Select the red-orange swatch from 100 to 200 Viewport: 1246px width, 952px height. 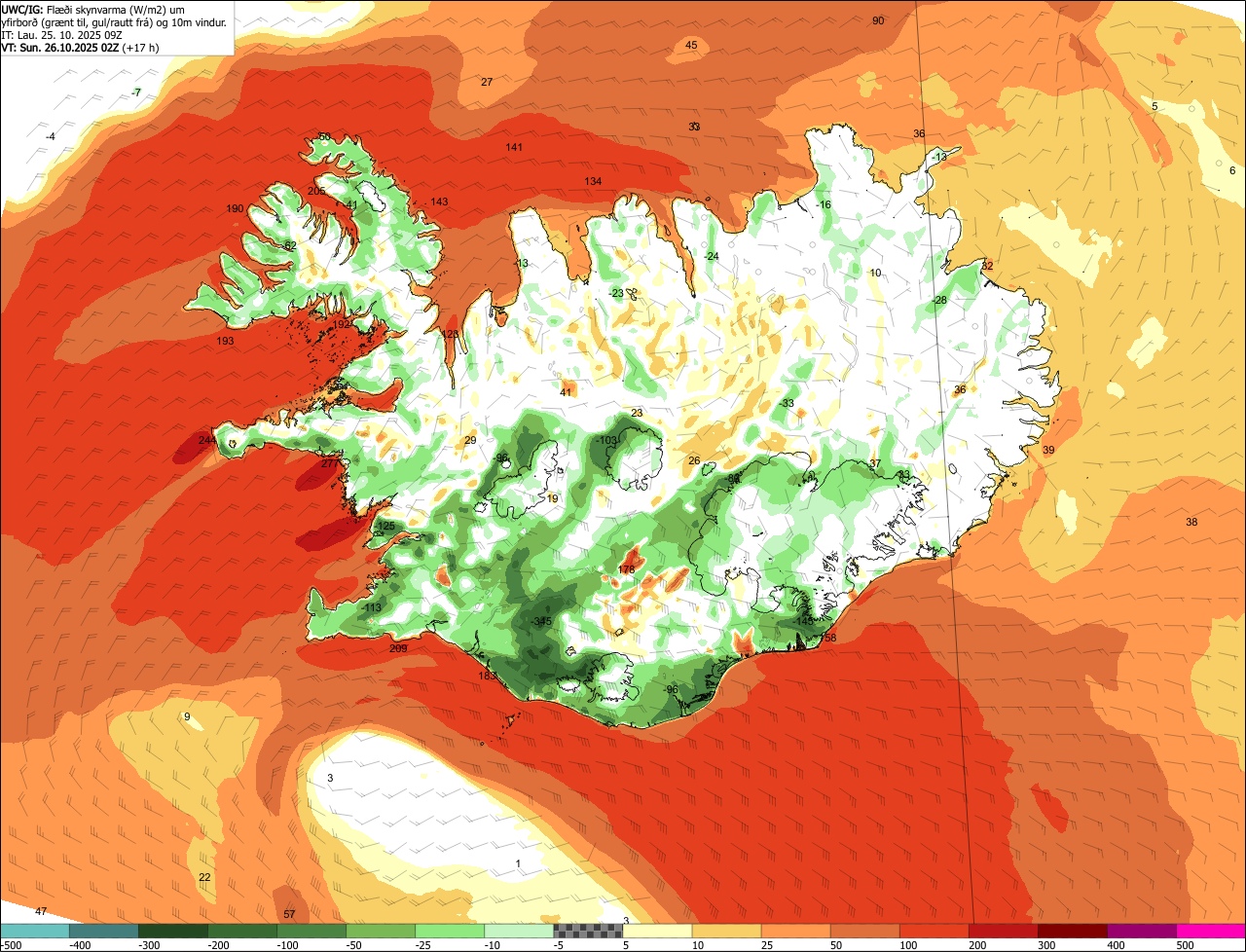click(x=934, y=931)
